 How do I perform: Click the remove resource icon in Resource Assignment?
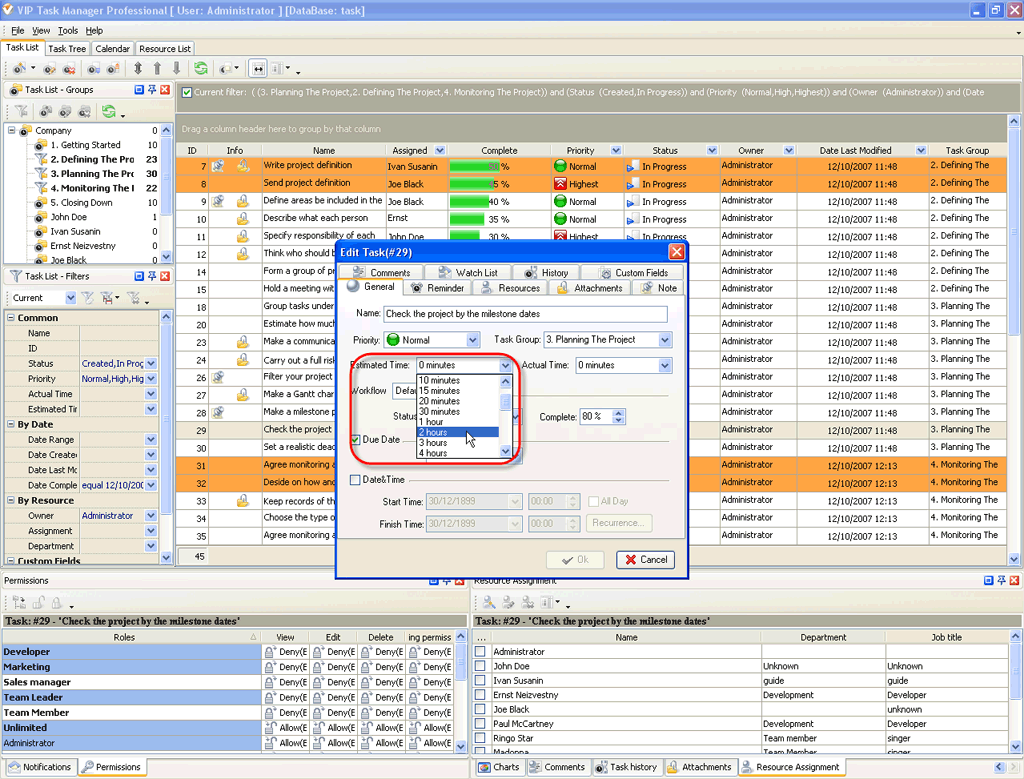[528, 603]
